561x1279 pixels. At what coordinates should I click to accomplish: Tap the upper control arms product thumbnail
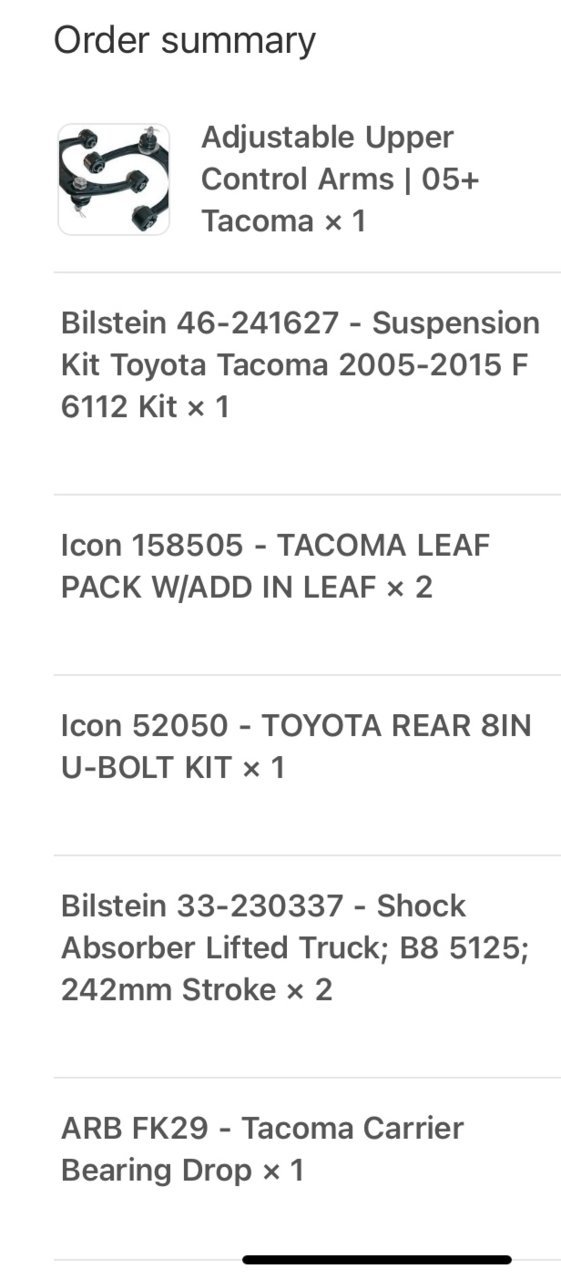tap(113, 179)
